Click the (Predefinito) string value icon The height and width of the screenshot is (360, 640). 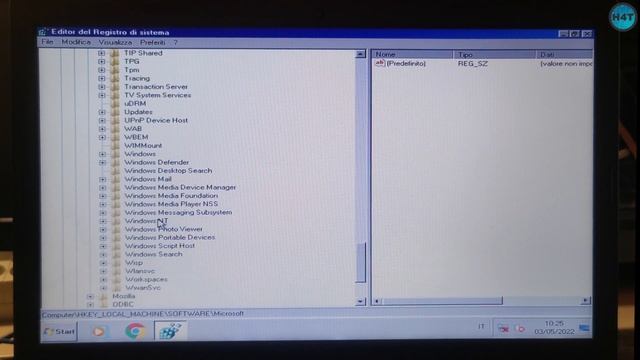coord(380,63)
